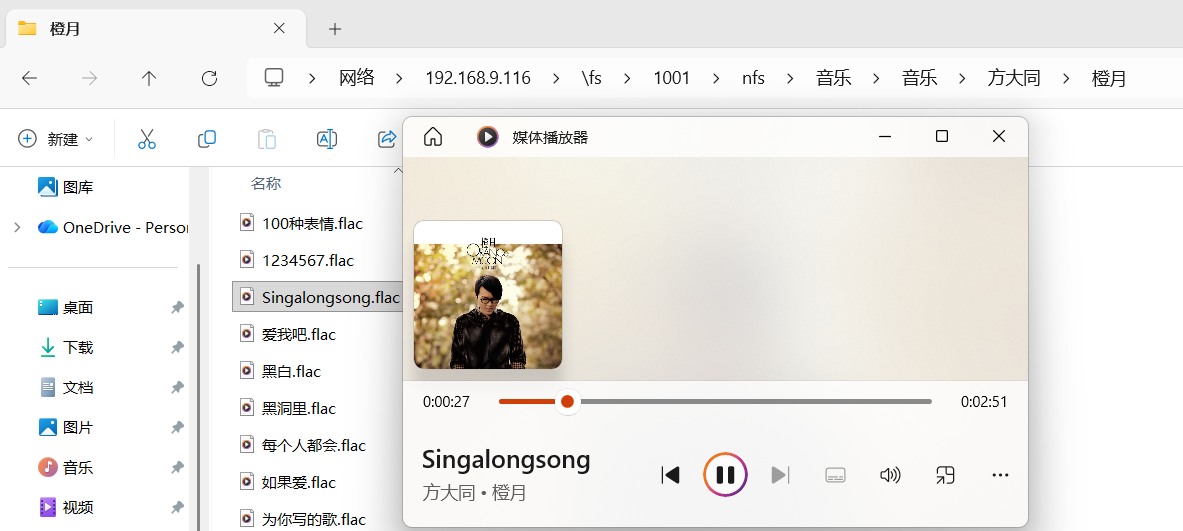
Task: Click the artist and album line 方大同 • 橙月
Action: tap(475, 493)
